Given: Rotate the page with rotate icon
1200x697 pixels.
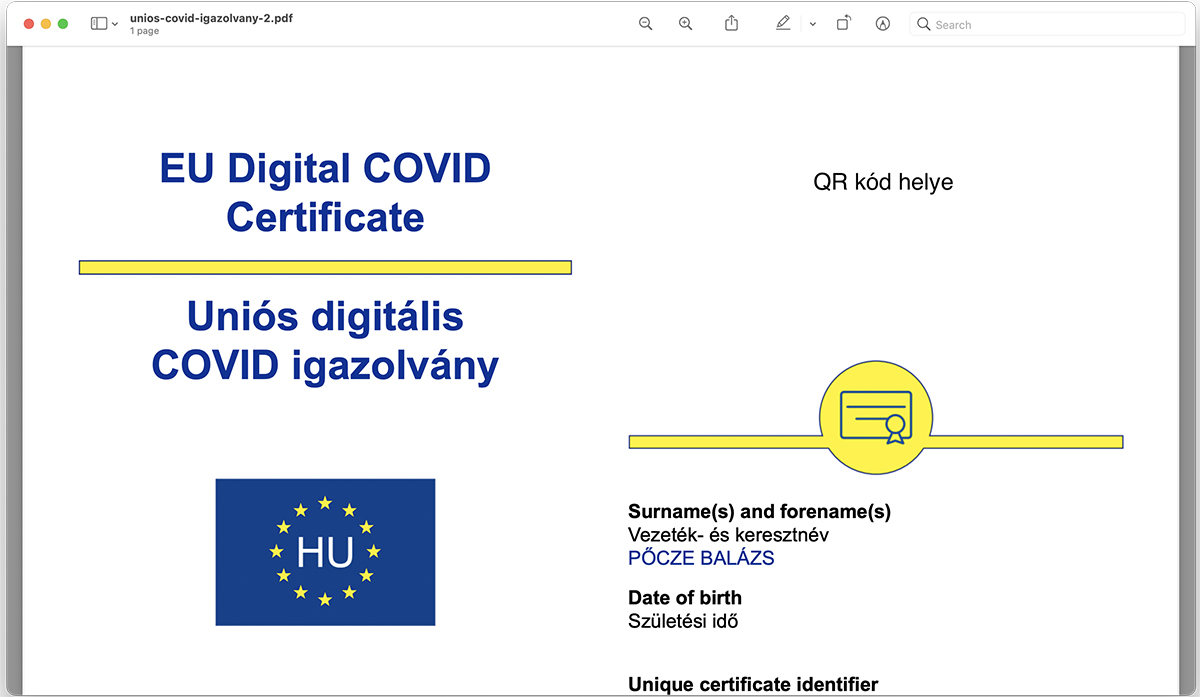Looking at the screenshot, I should coord(844,23).
